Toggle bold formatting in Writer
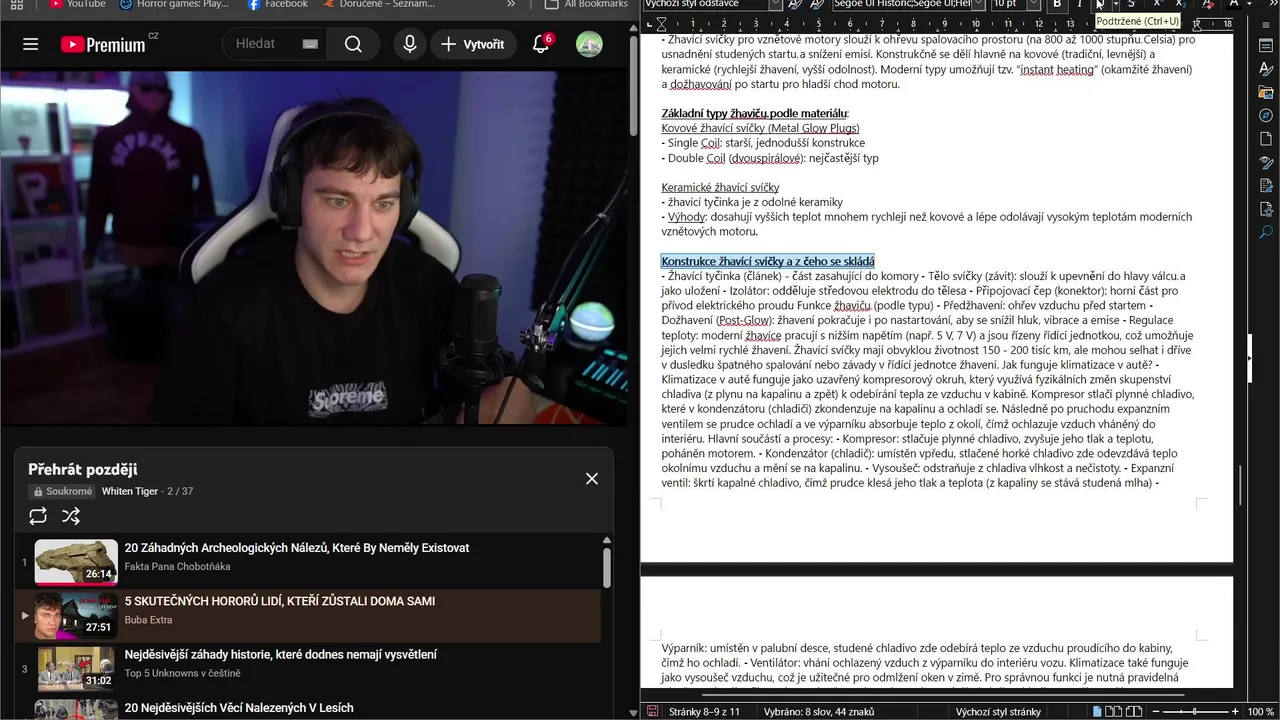 1057,4
